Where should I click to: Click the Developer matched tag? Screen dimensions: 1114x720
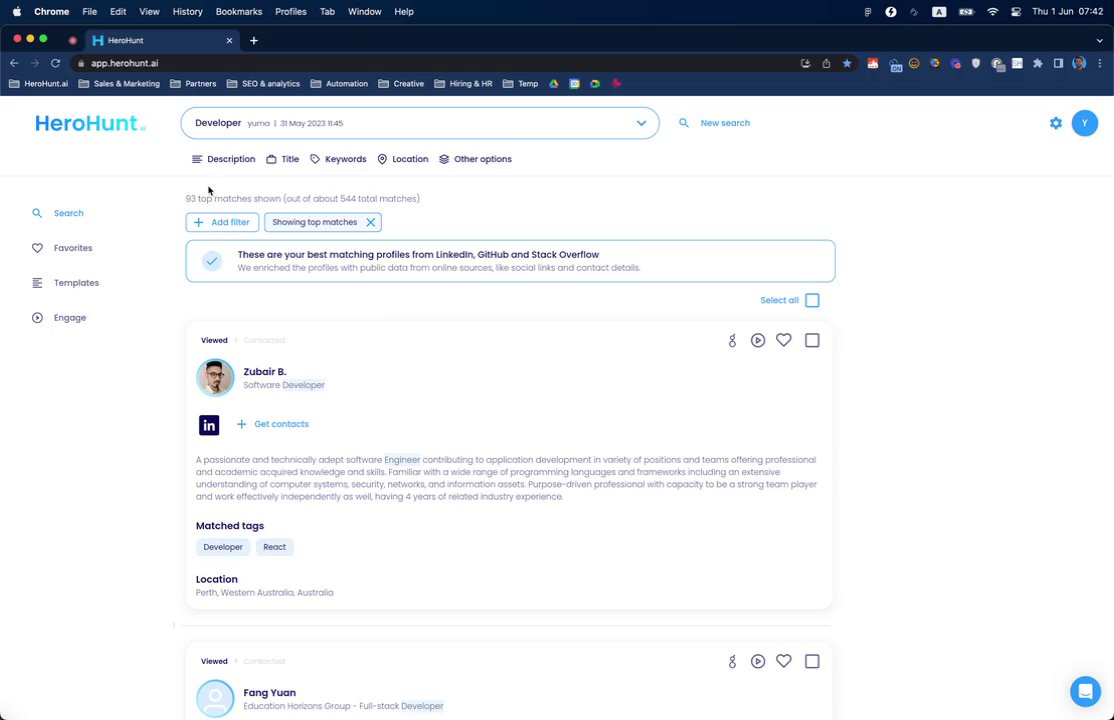[223, 547]
